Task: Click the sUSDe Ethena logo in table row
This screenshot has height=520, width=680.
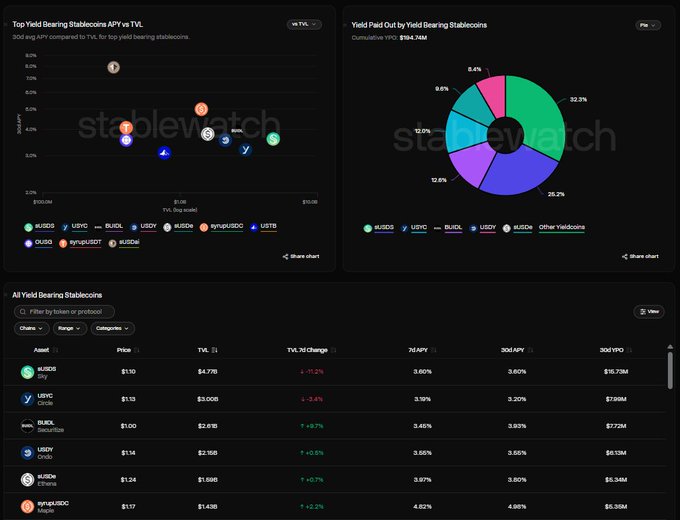Action: click(27, 480)
